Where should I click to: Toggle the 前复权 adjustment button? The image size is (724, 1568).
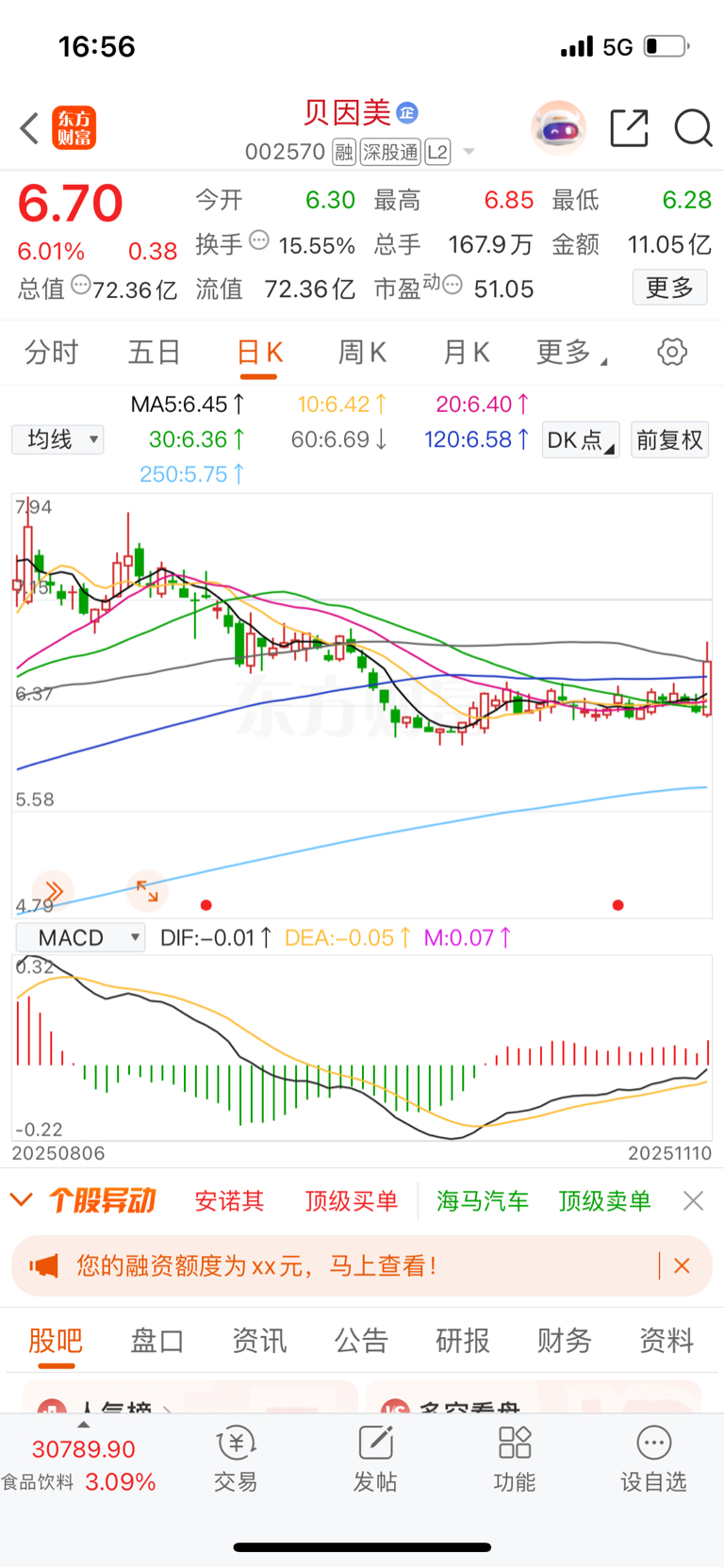pyautogui.click(x=669, y=440)
